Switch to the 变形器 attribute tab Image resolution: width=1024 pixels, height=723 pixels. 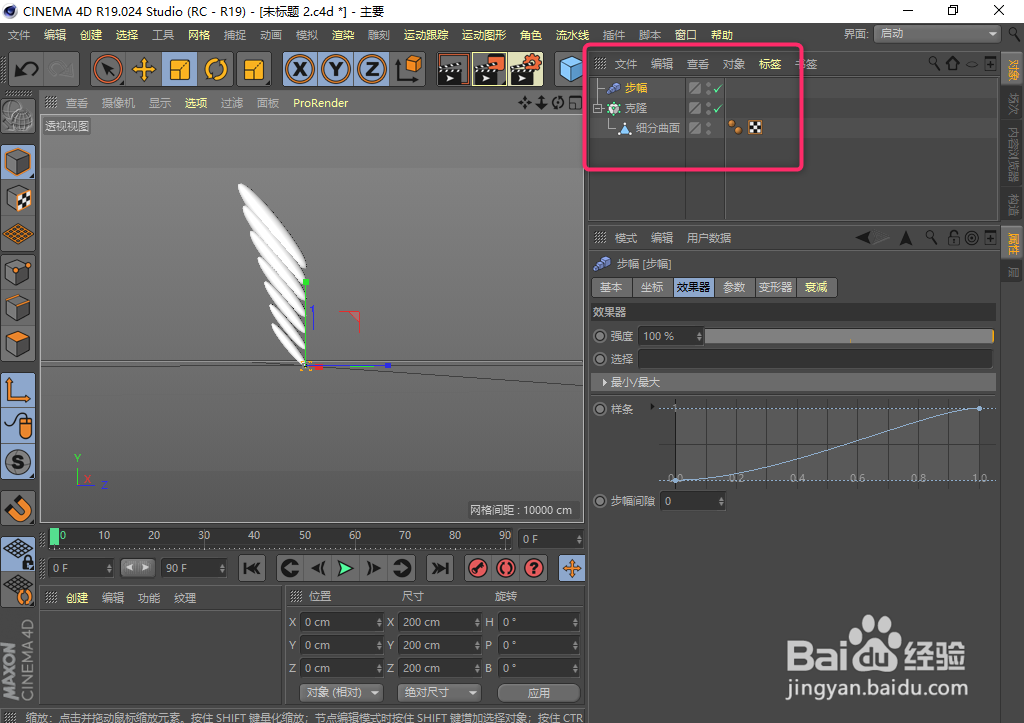[x=775, y=287]
